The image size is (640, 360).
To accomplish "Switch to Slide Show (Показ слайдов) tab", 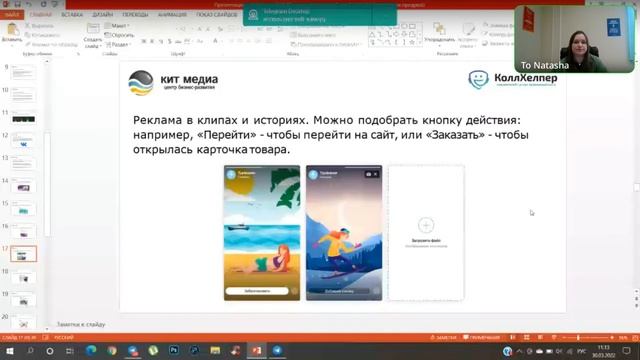I will 217,15.
